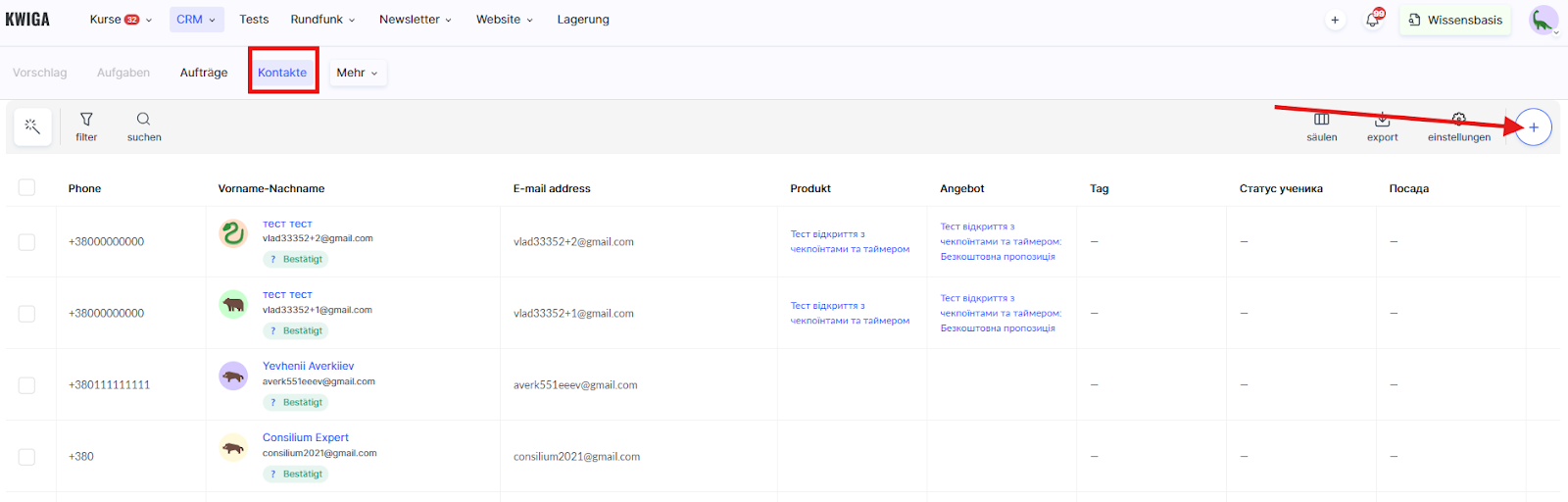Click the blue circled plus to add contact

point(1533,127)
